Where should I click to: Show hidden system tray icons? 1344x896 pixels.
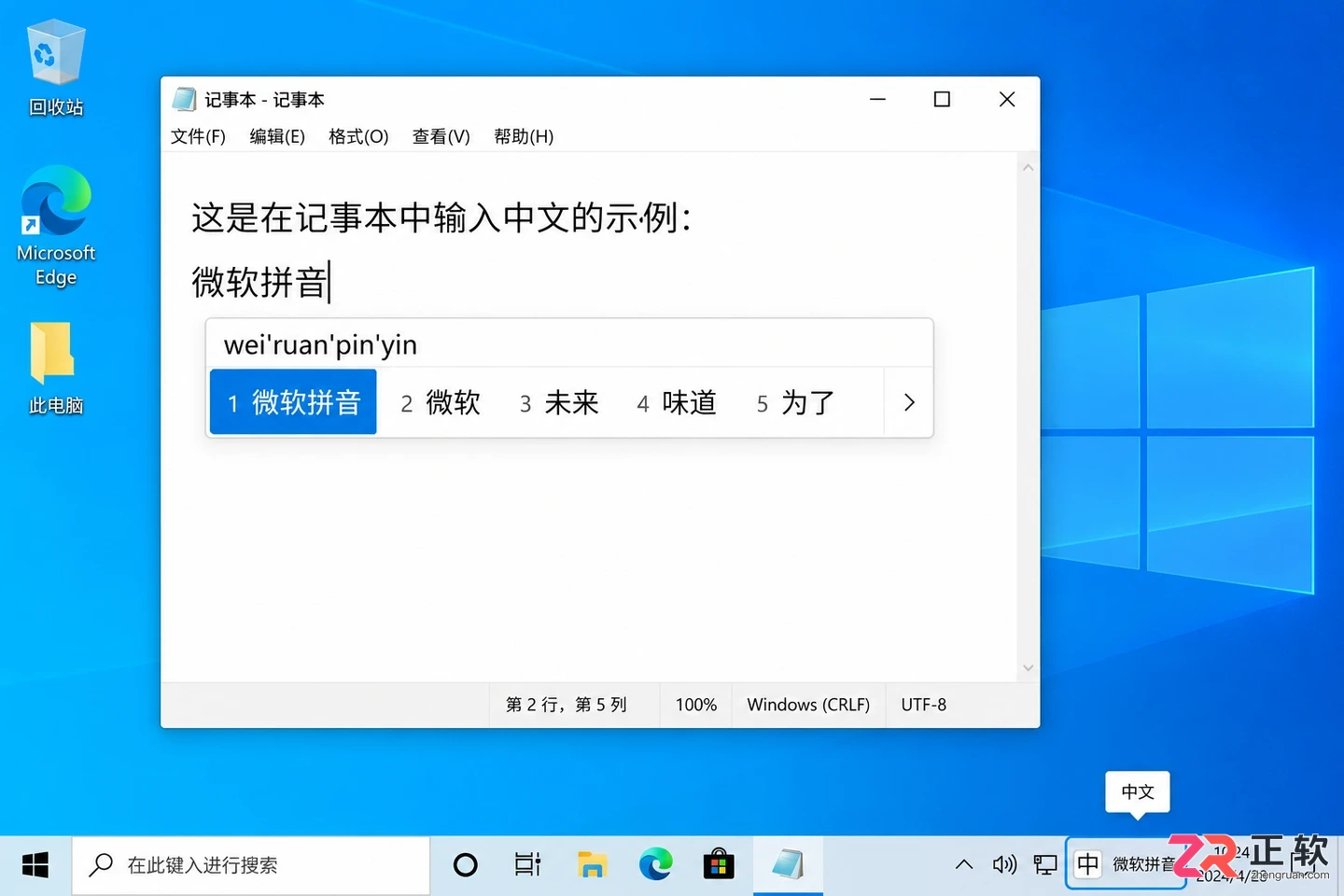(x=964, y=865)
